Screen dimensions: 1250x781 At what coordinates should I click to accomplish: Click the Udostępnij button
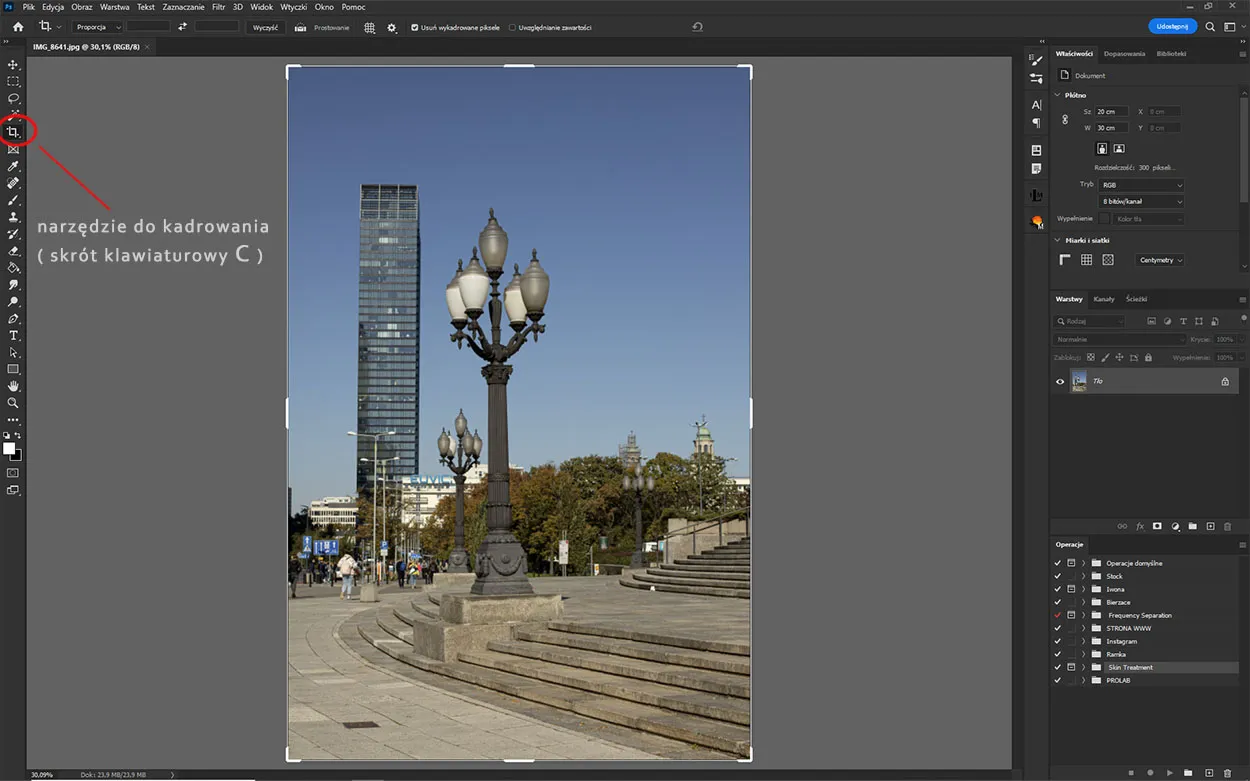pyautogui.click(x=1172, y=26)
